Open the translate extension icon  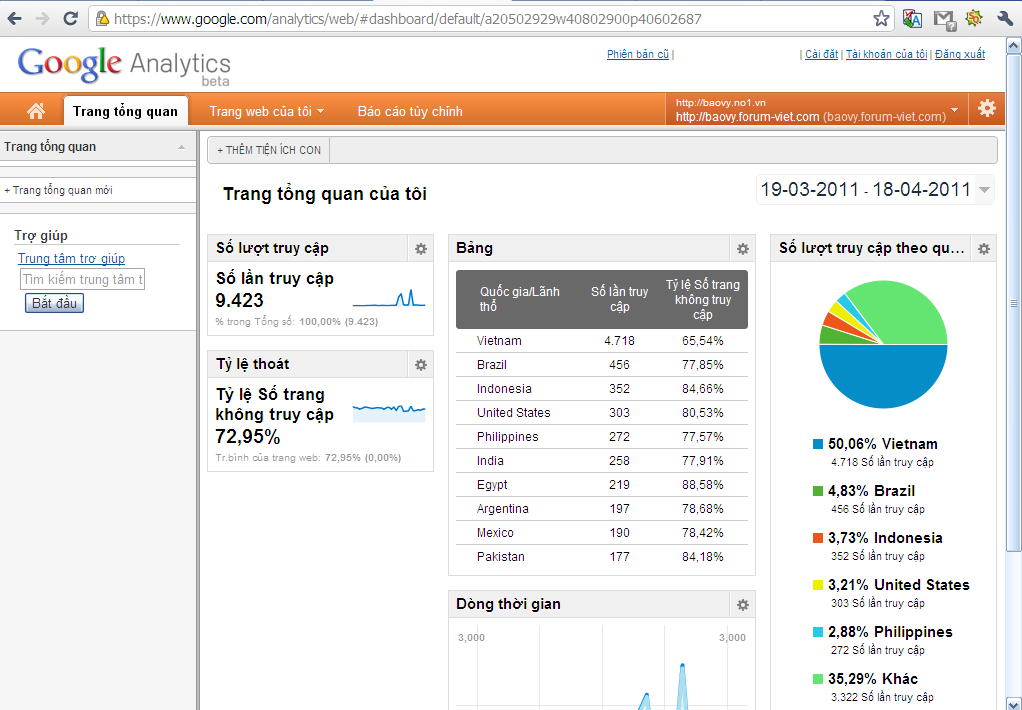click(912, 19)
